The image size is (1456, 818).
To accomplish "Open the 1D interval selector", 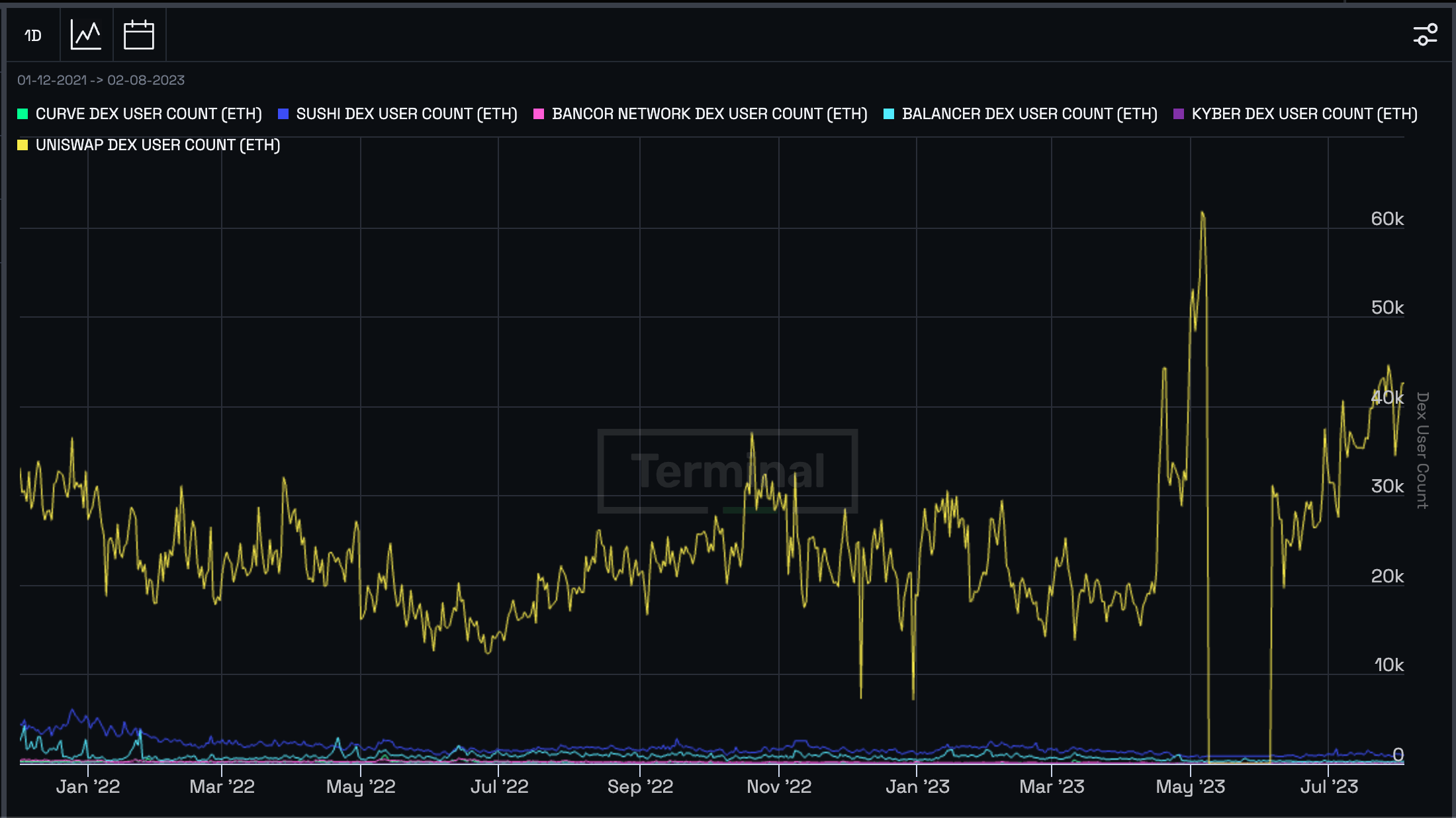I will [33, 35].
